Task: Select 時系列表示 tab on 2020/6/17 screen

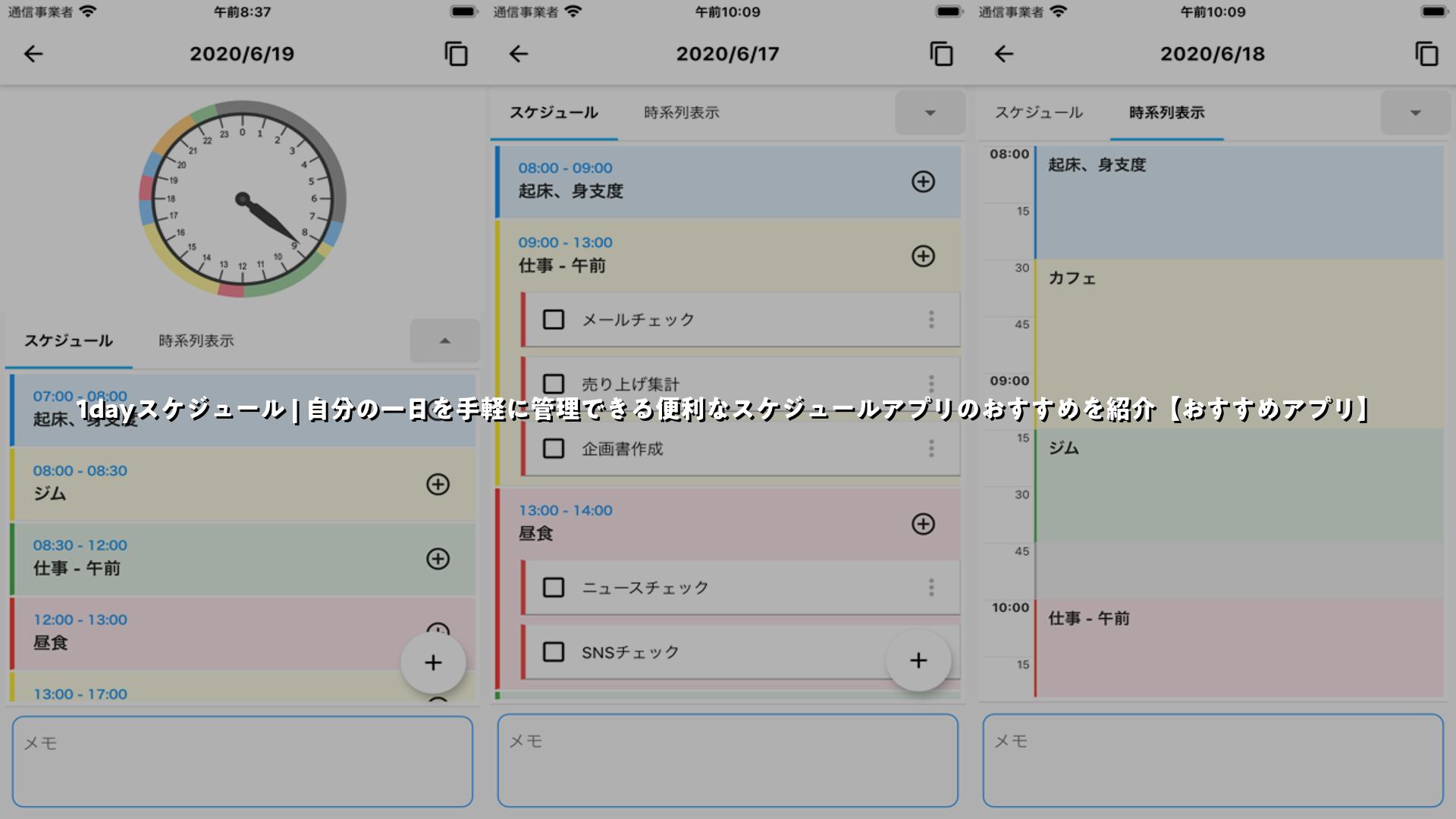Action: pos(682,113)
